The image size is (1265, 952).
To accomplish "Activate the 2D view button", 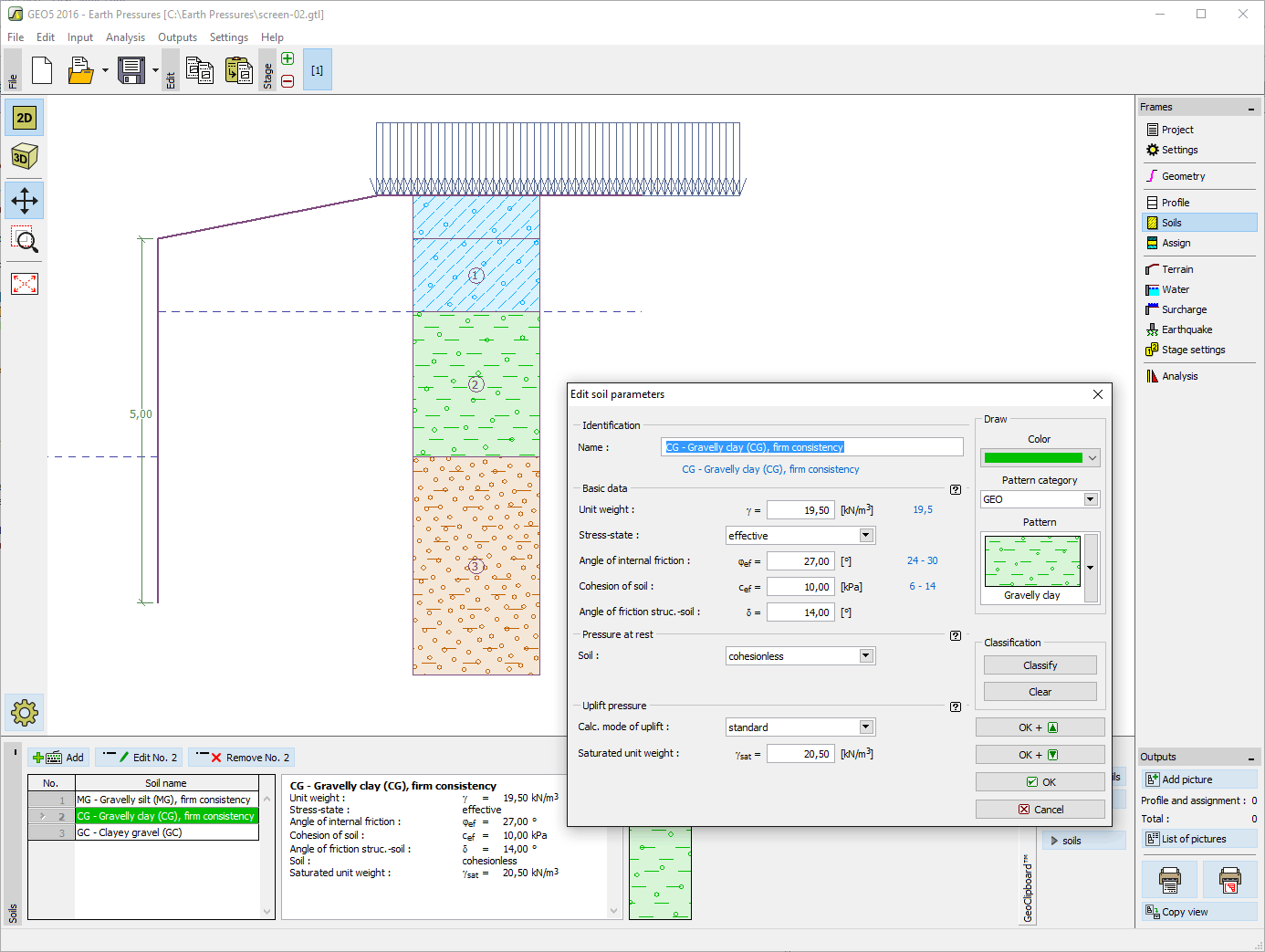I will pyautogui.click(x=25, y=118).
